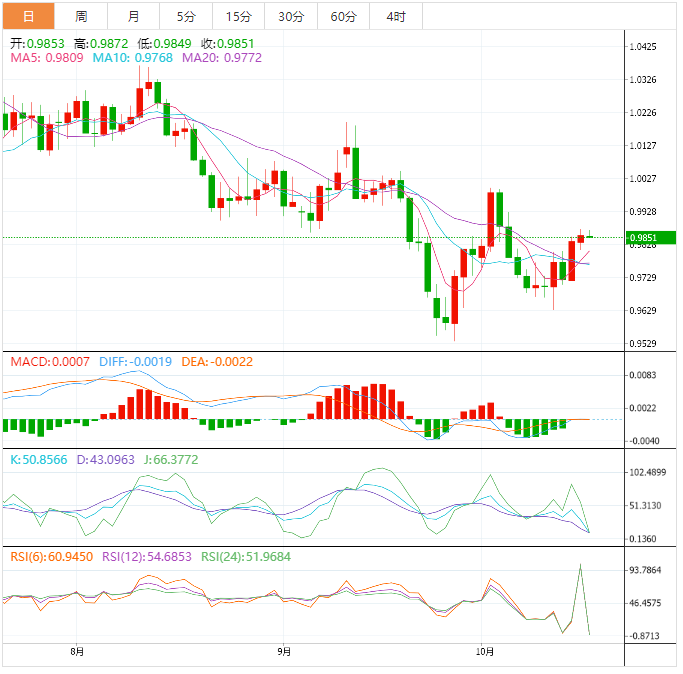Image resolution: width=683 pixels, height=674 pixels.
Task: Switch to the 月 monthly tab
Action: (x=133, y=17)
